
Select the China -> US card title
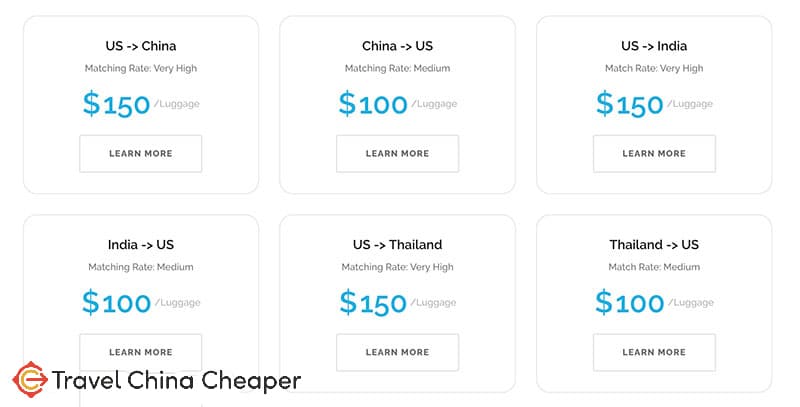pyautogui.click(x=397, y=46)
